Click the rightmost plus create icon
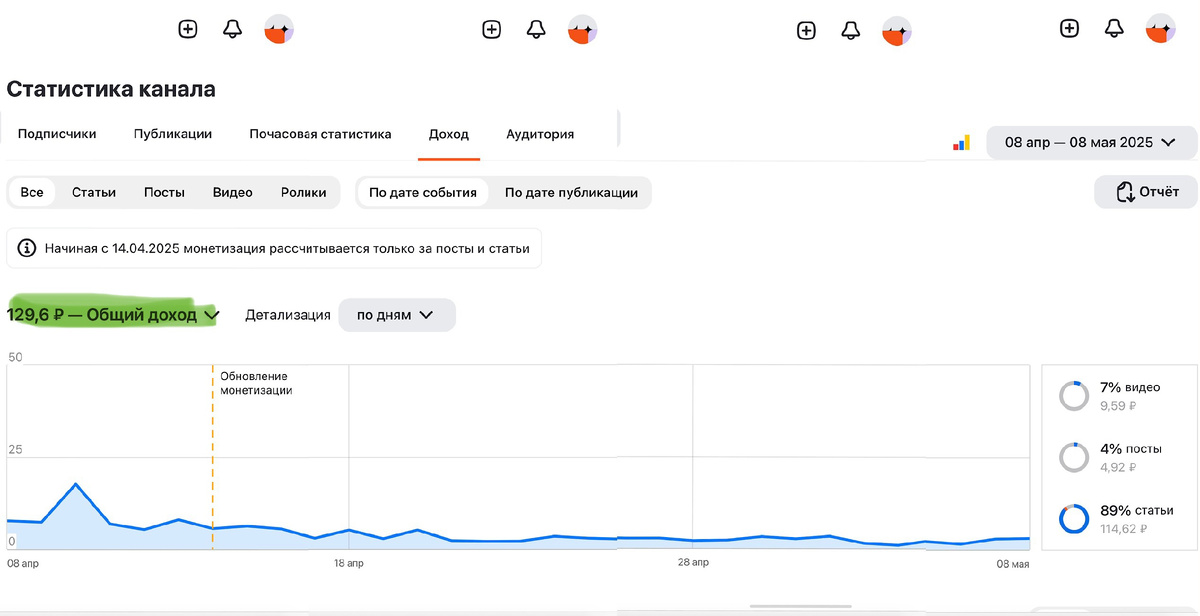 [x=1070, y=29]
